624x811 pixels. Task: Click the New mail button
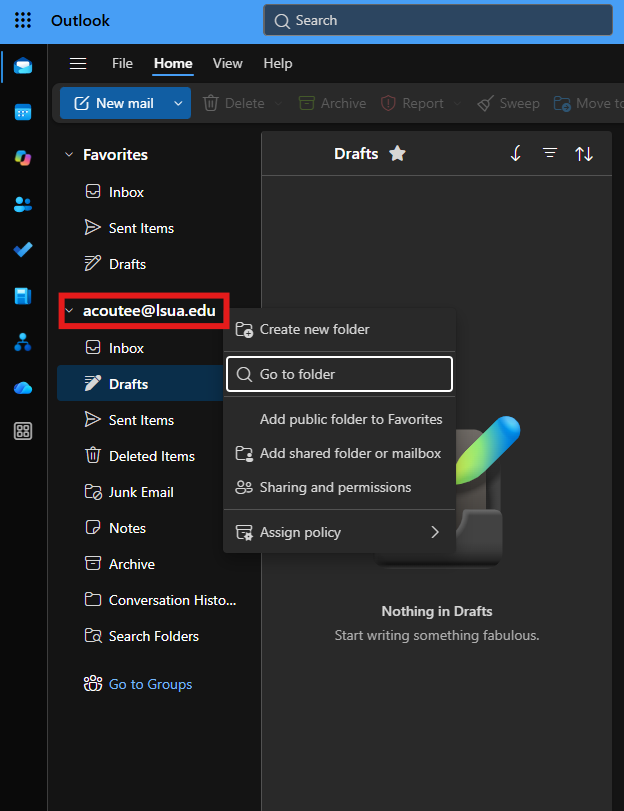point(114,103)
